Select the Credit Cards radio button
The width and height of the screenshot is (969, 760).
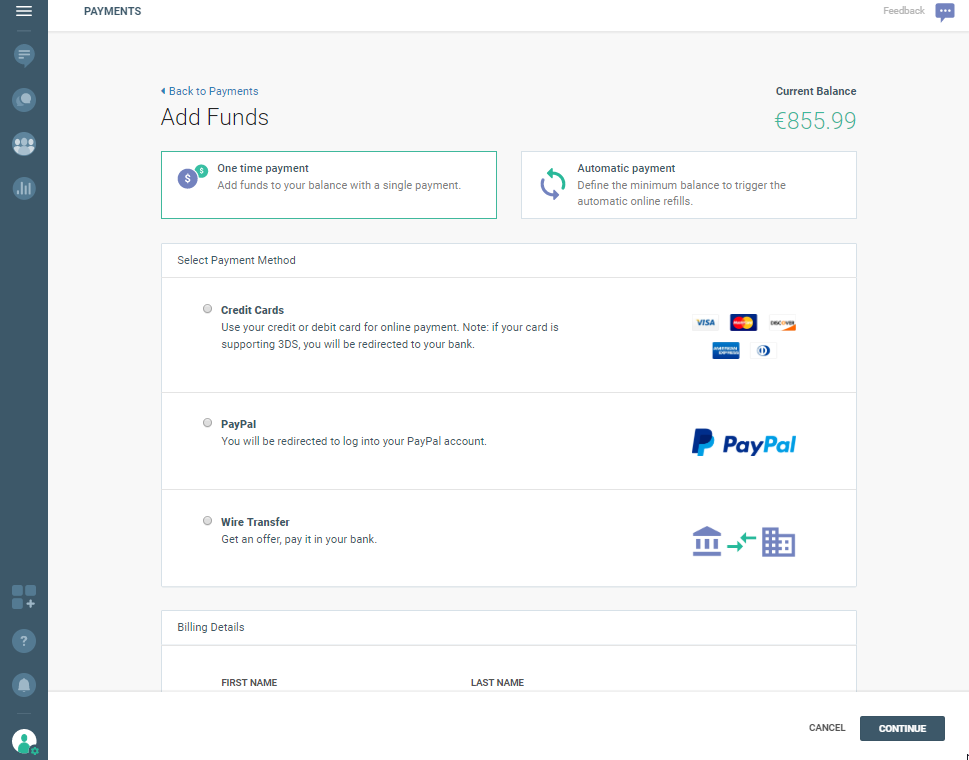[x=207, y=309]
